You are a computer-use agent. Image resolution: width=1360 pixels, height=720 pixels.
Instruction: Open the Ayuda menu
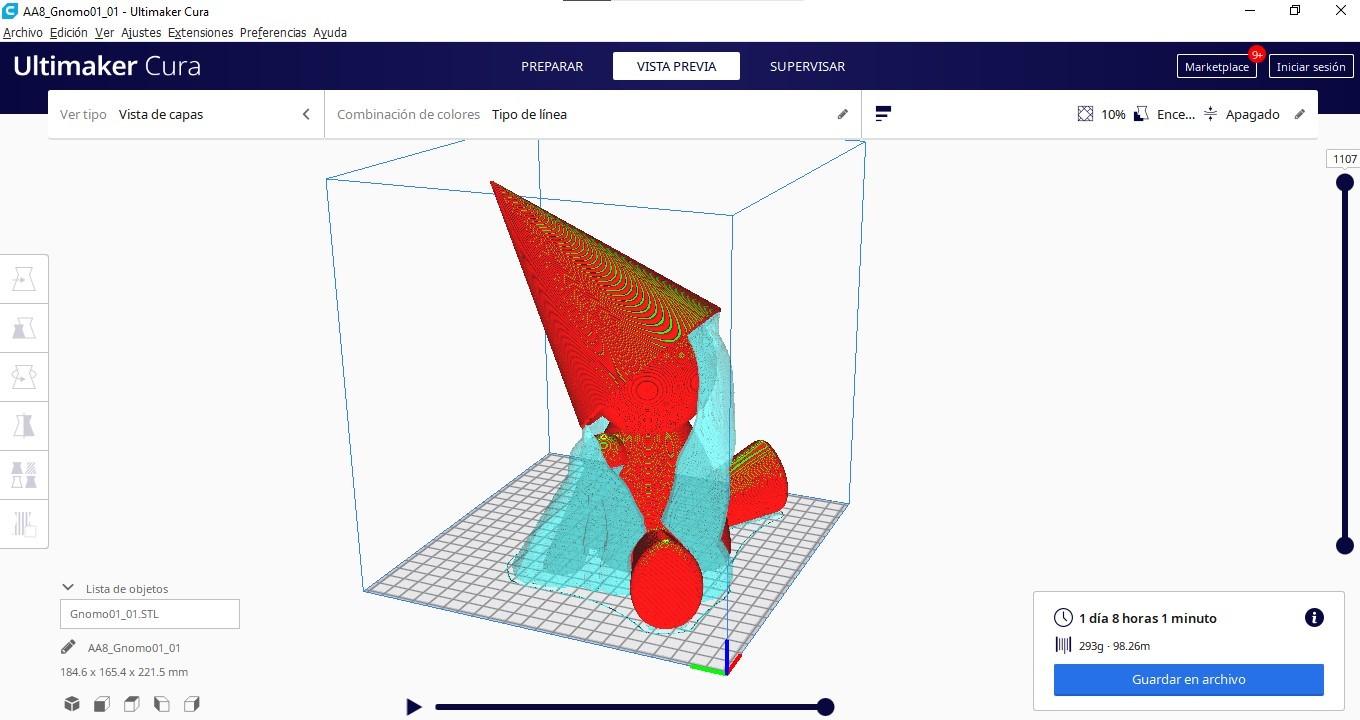[x=330, y=32]
